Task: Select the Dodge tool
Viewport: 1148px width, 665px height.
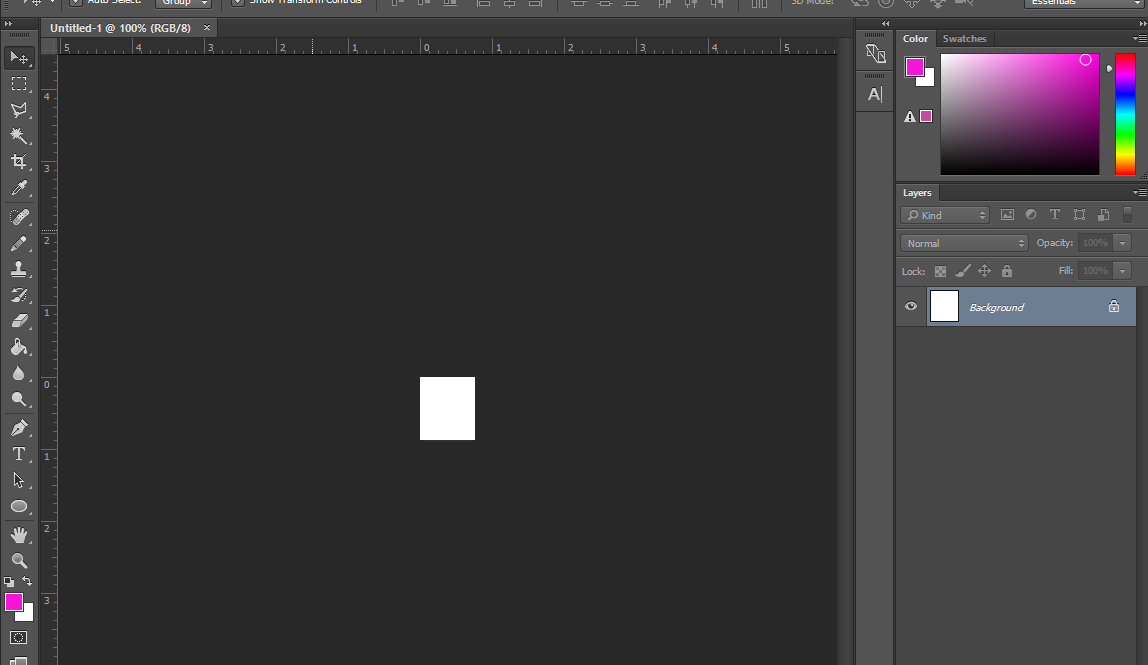Action: 19,399
